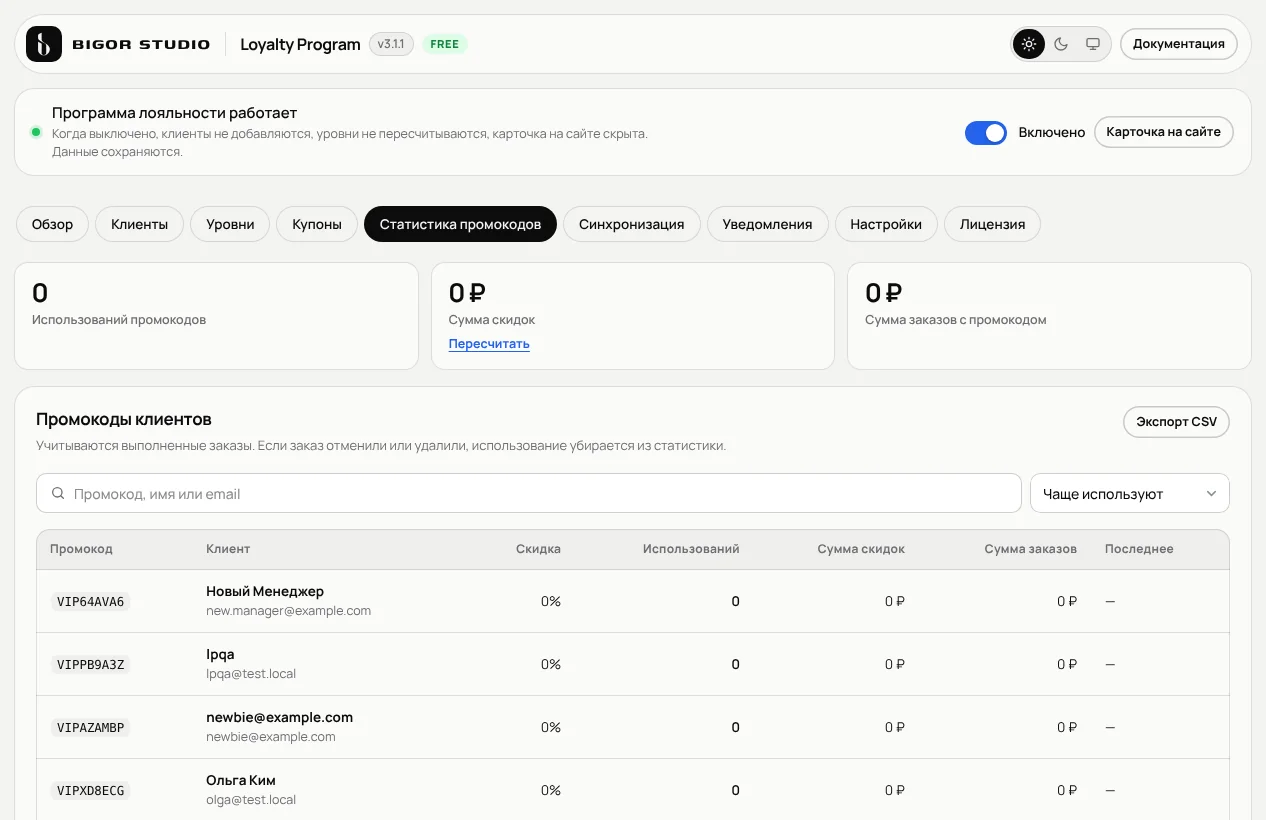Click the Использований column header

pyautogui.click(x=691, y=549)
